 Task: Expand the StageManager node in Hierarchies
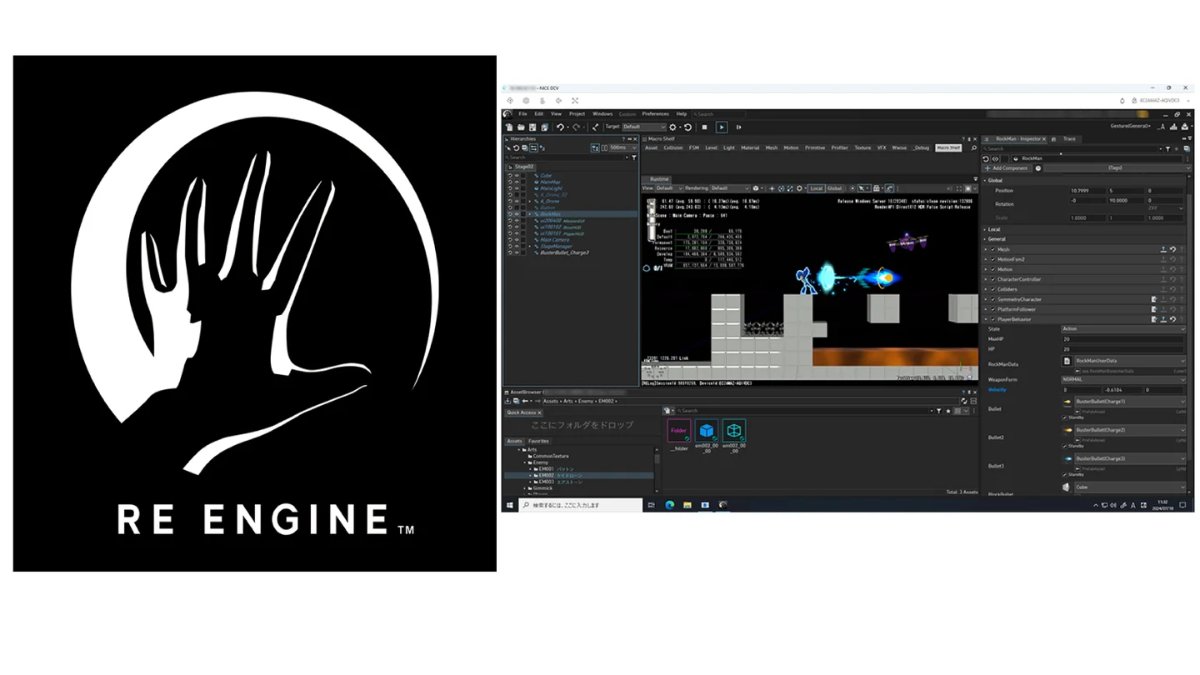[530, 246]
